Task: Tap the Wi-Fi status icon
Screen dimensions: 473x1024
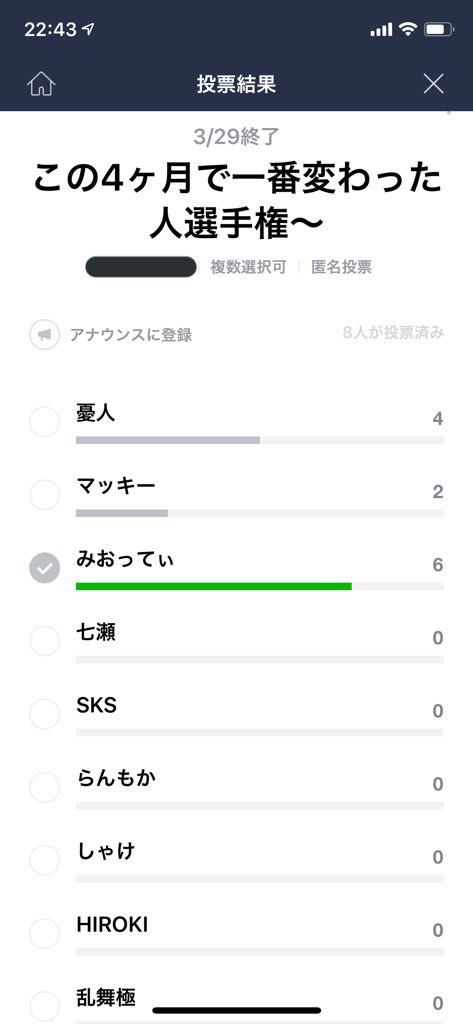Action: pos(408,29)
